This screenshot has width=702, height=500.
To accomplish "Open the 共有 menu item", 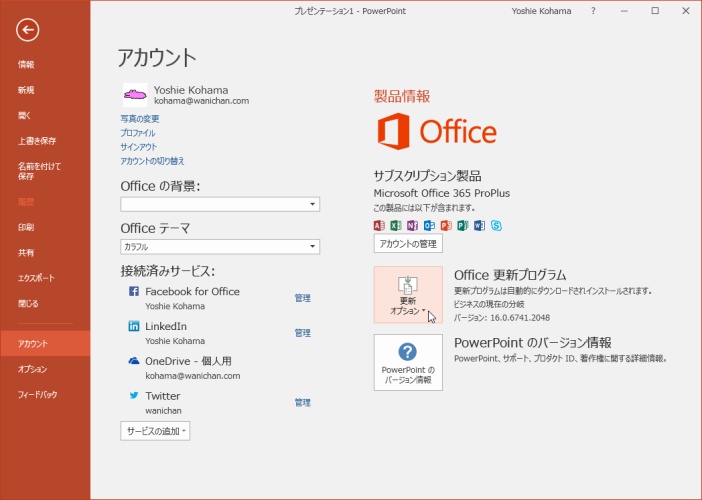I will coord(26,252).
